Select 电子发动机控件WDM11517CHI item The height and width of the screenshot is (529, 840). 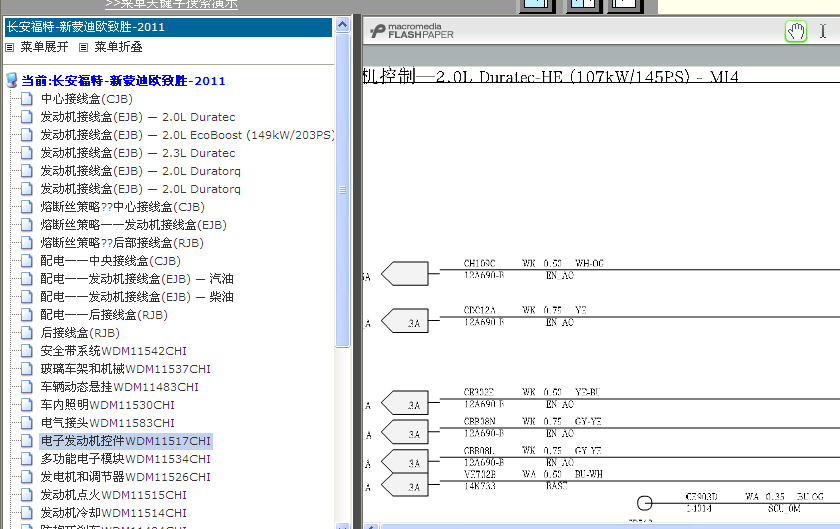pos(126,441)
